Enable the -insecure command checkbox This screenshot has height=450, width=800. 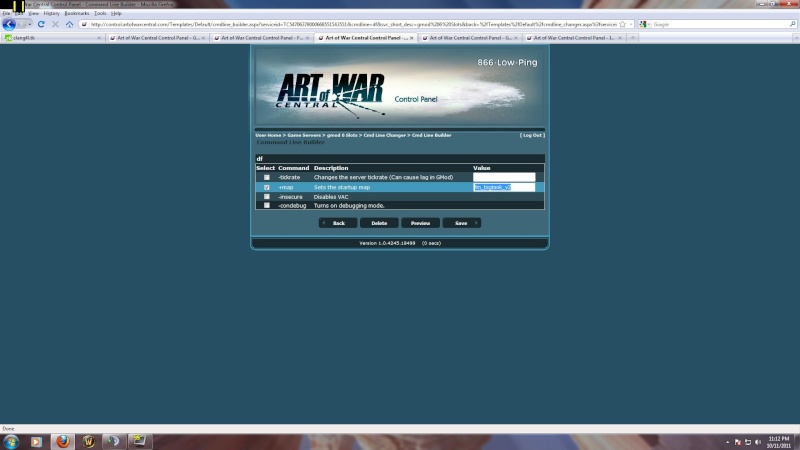(266, 196)
